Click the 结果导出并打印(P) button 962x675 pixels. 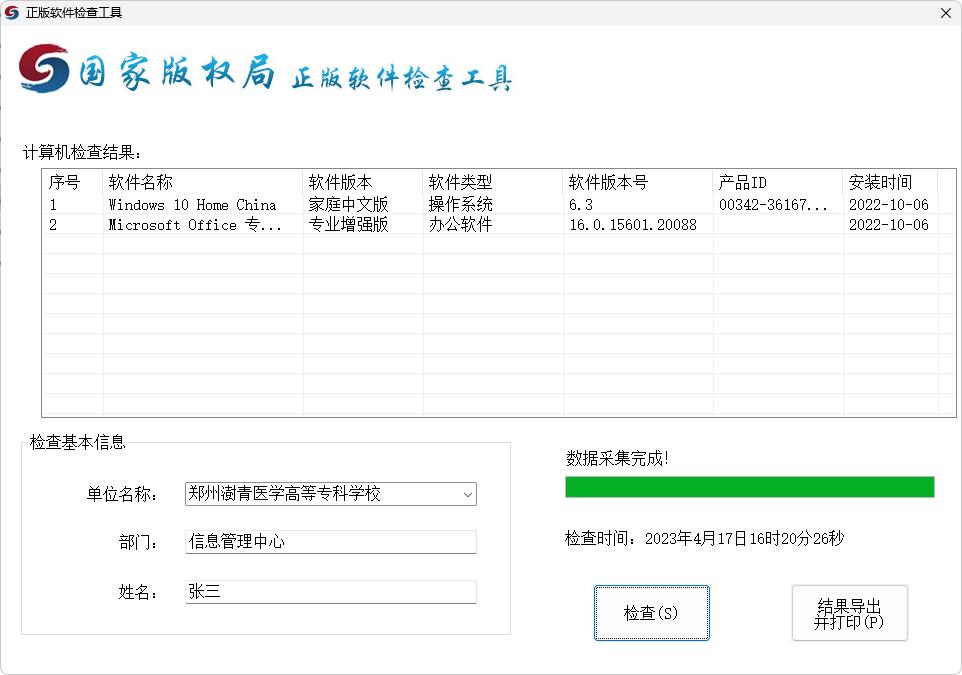click(849, 612)
